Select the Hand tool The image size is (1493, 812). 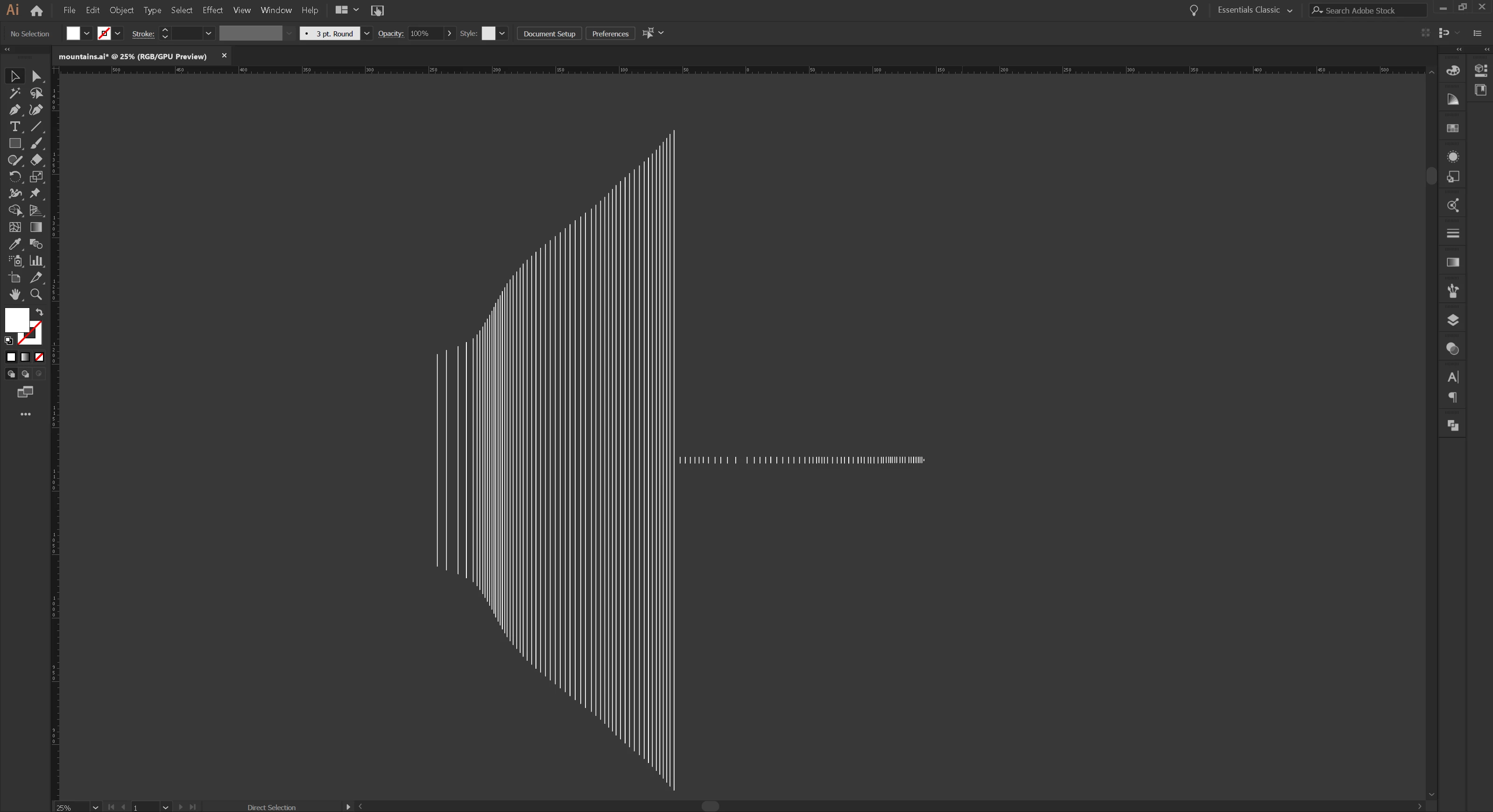pyautogui.click(x=15, y=294)
